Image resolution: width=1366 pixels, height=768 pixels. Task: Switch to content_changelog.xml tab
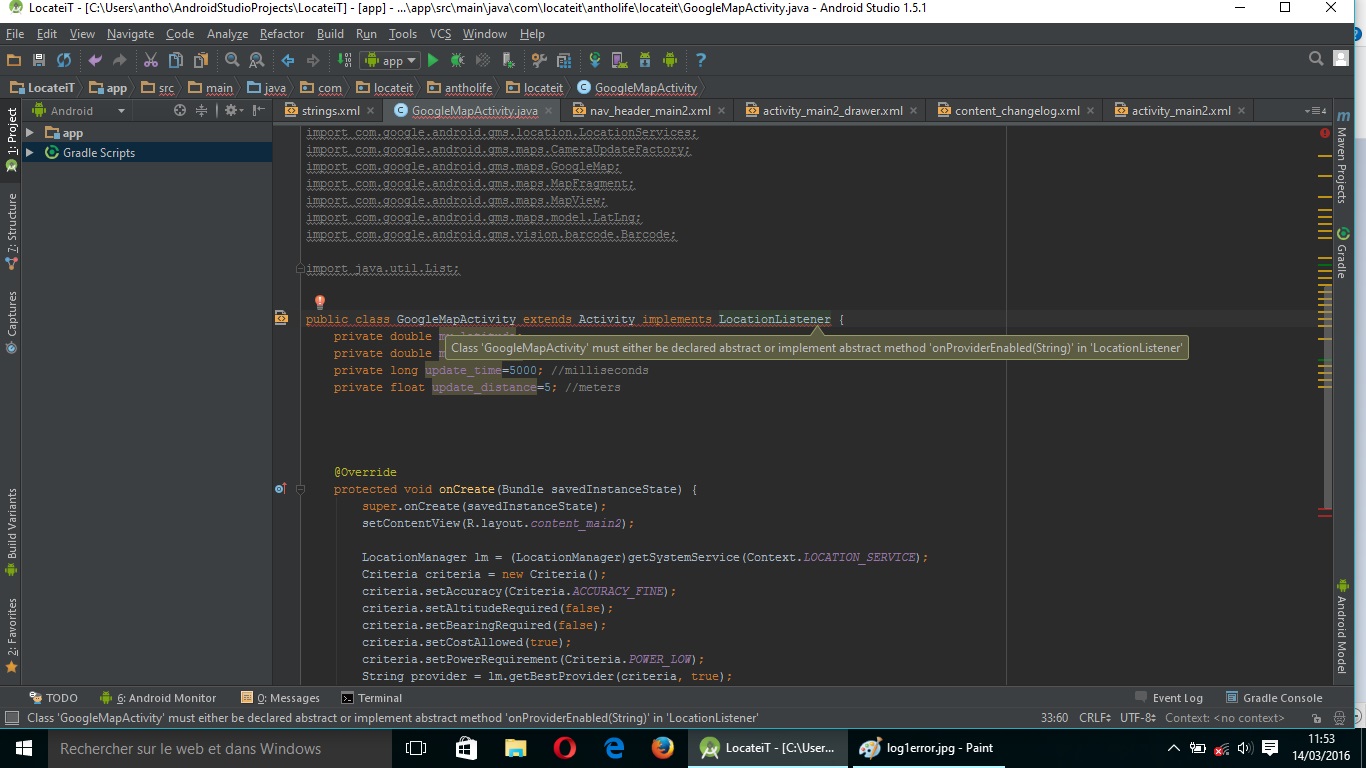pos(1017,111)
